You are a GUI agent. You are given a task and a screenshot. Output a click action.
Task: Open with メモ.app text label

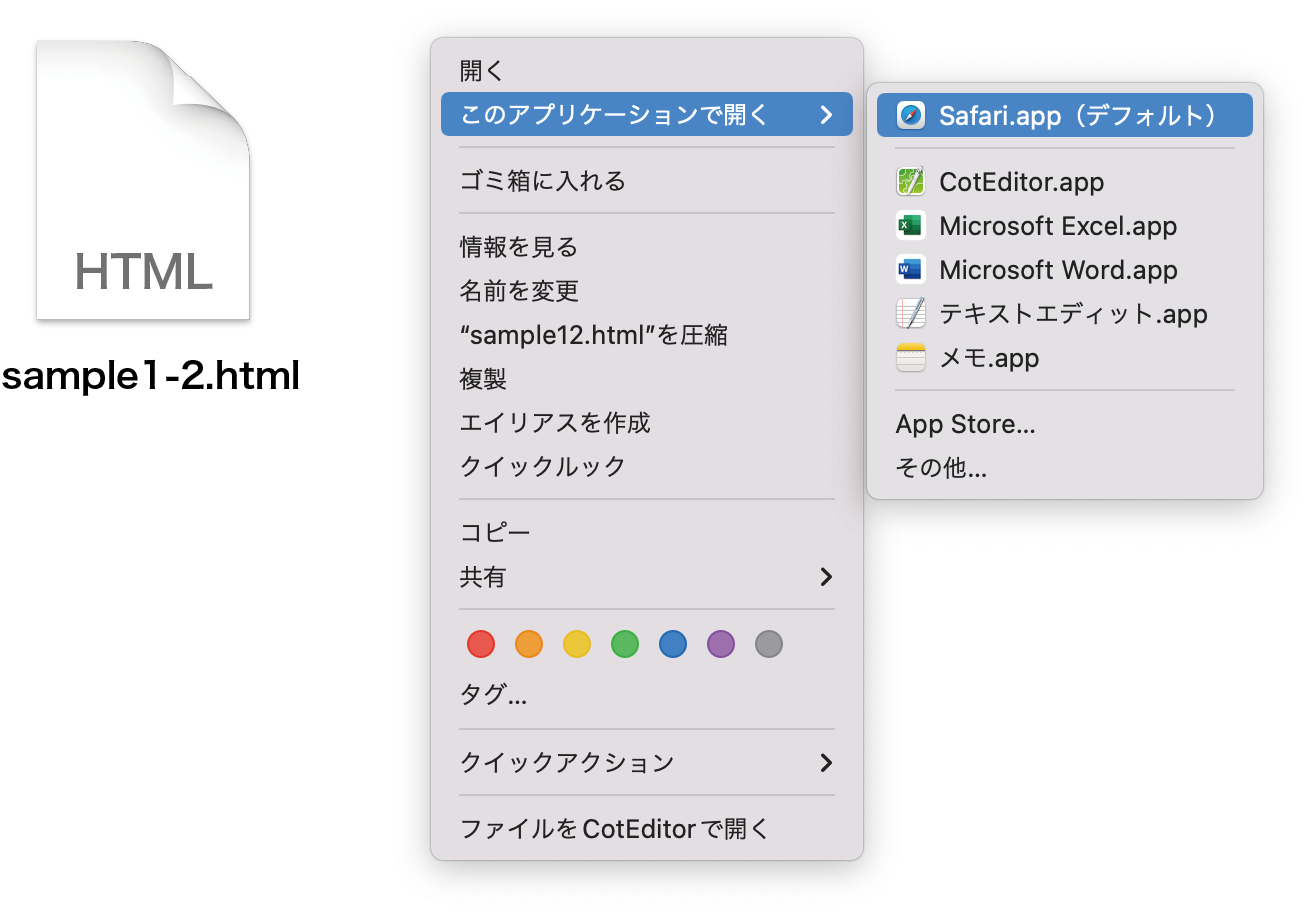pyautogui.click(x=989, y=358)
